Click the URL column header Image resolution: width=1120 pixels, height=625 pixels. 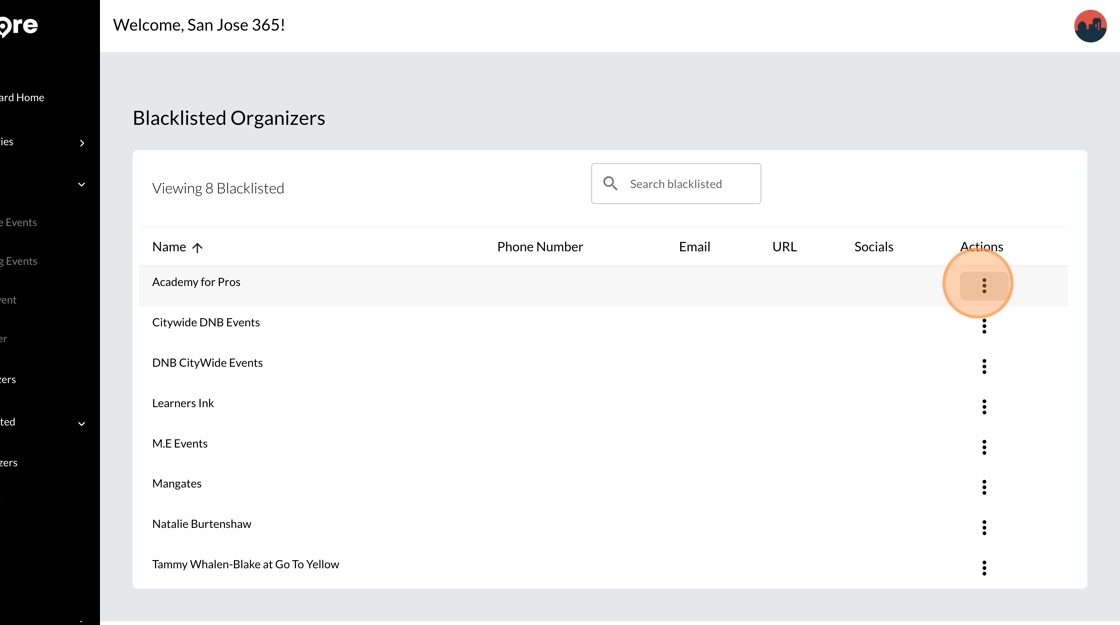(x=784, y=247)
